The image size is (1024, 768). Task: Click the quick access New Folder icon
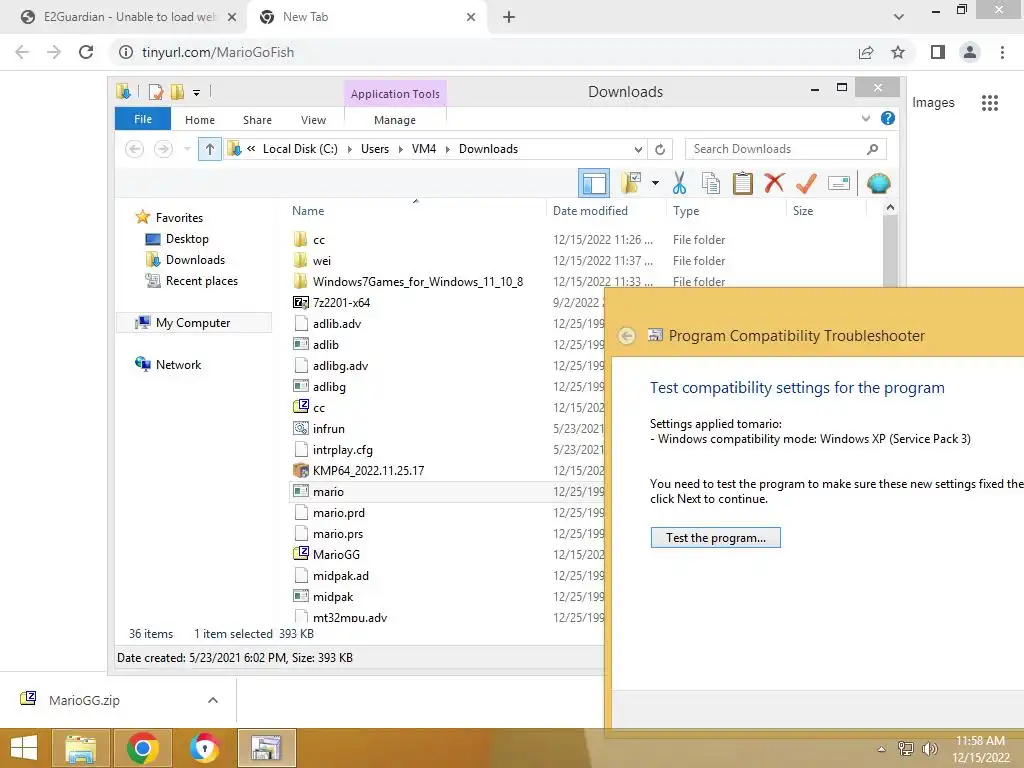(x=177, y=92)
